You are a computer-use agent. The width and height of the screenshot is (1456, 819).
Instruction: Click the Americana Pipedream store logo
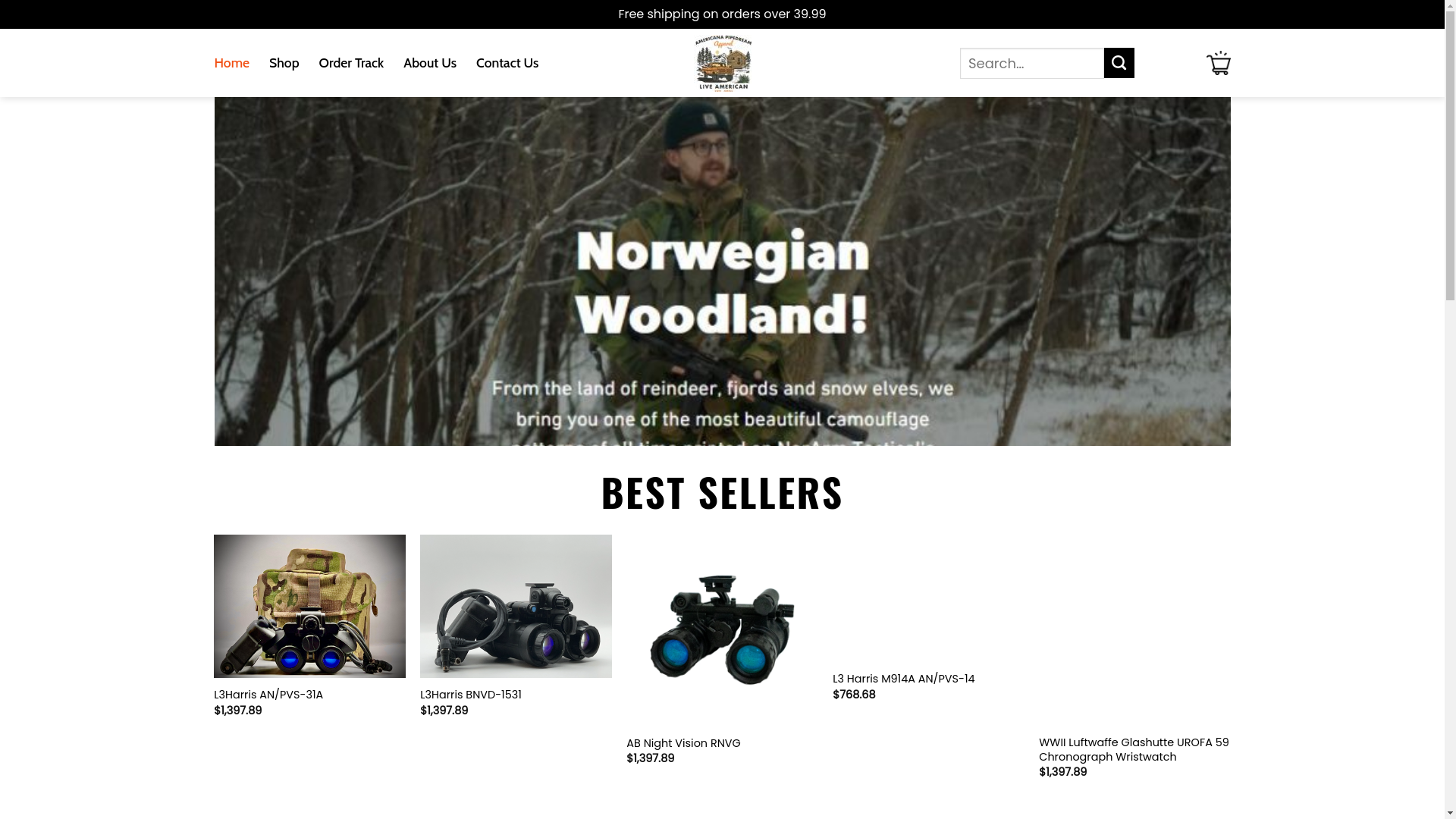coord(723,63)
